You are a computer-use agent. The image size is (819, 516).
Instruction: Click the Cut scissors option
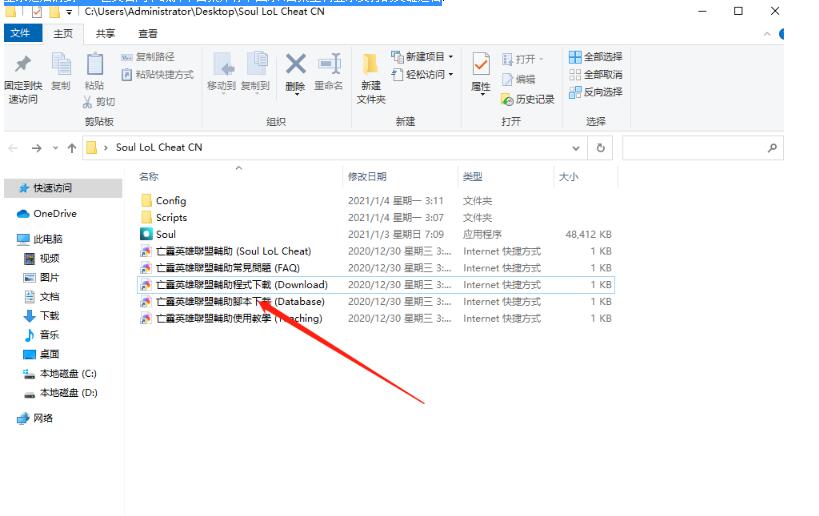[x=99, y=102]
